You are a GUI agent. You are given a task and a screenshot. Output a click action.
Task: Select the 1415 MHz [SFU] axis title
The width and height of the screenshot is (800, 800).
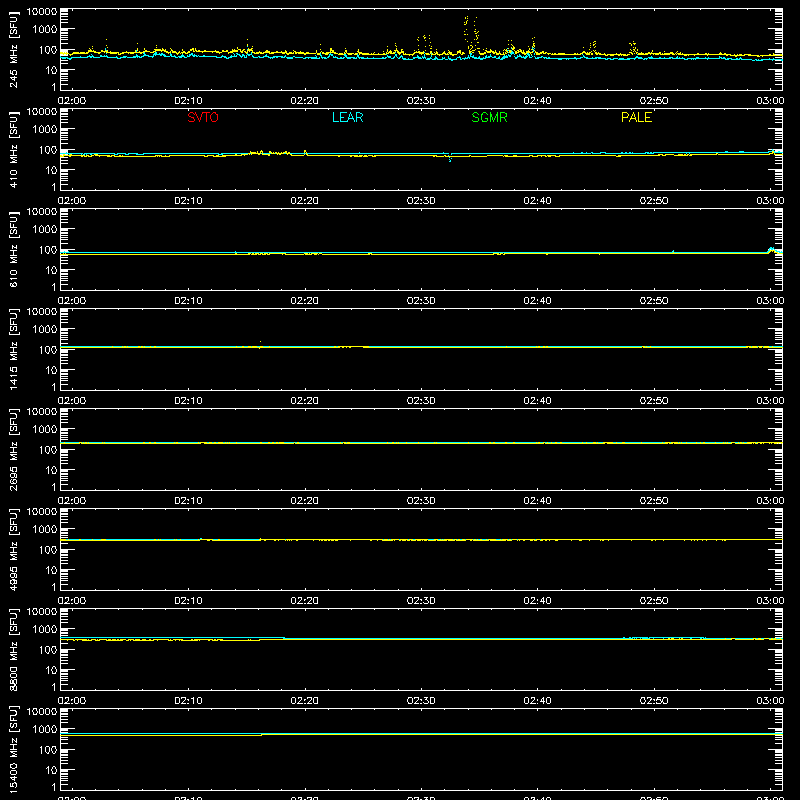coord(13,349)
